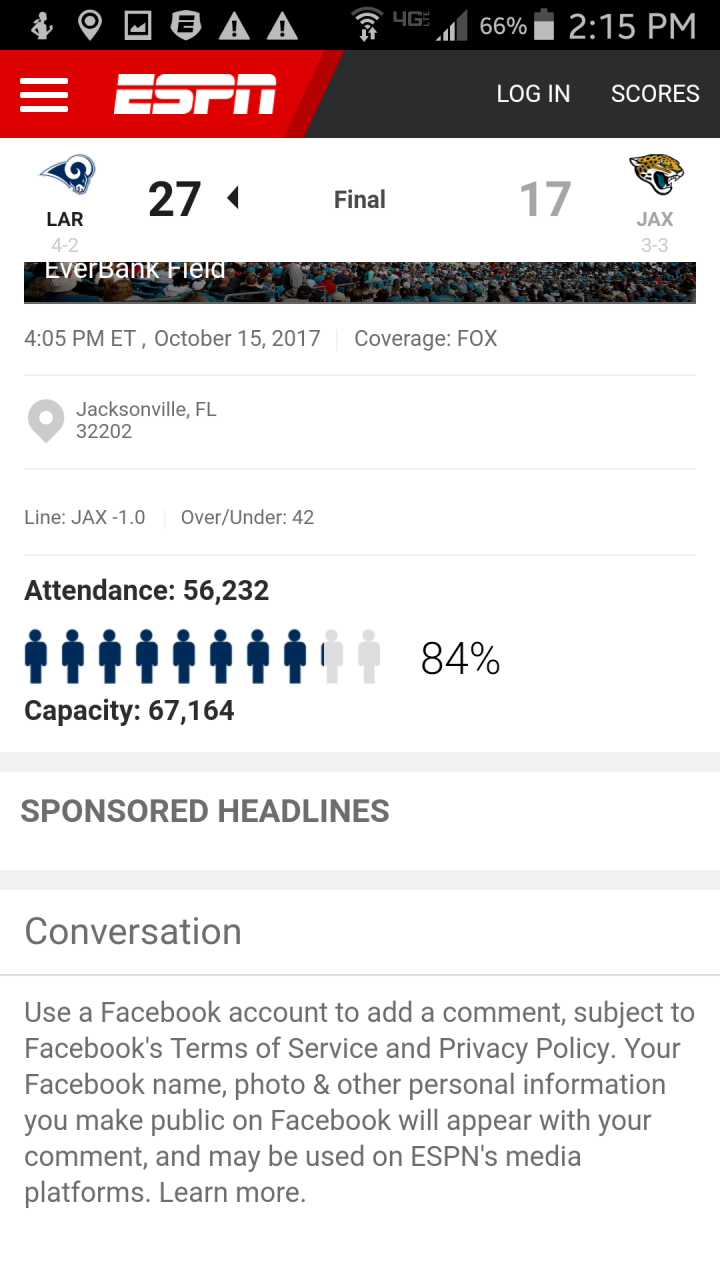Tap the first warning triangle notification icon
This screenshot has height=1280, width=720.
coord(234,26)
